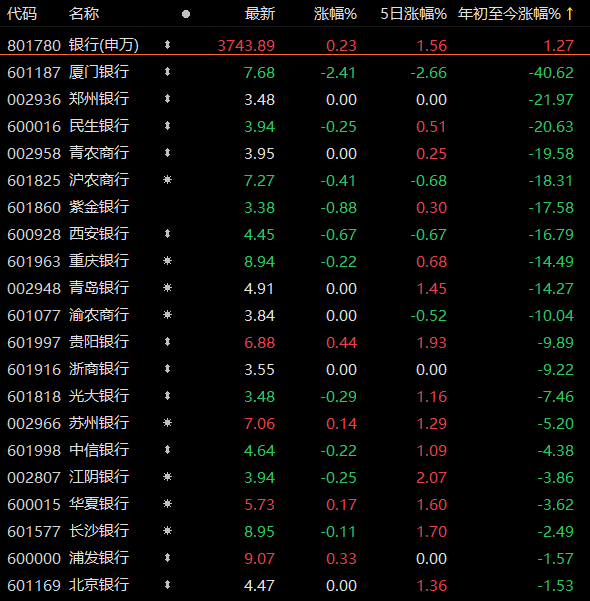Click the marker icon in 光大银行 row
The height and width of the screenshot is (601, 590).
tap(167, 396)
